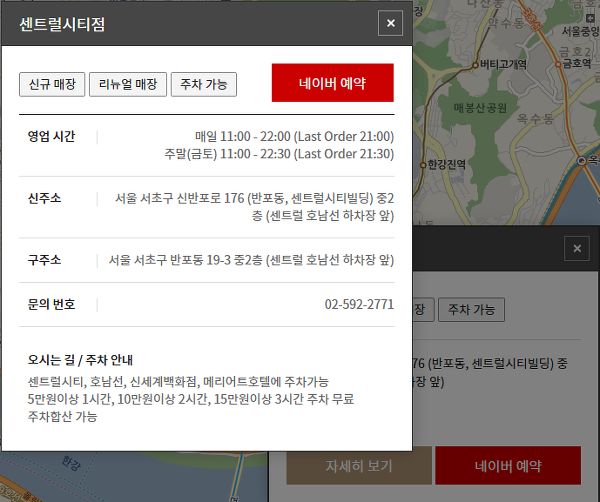
Task: Click the 오시는 길 / 주차 안내 heading
Action: click(80, 360)
